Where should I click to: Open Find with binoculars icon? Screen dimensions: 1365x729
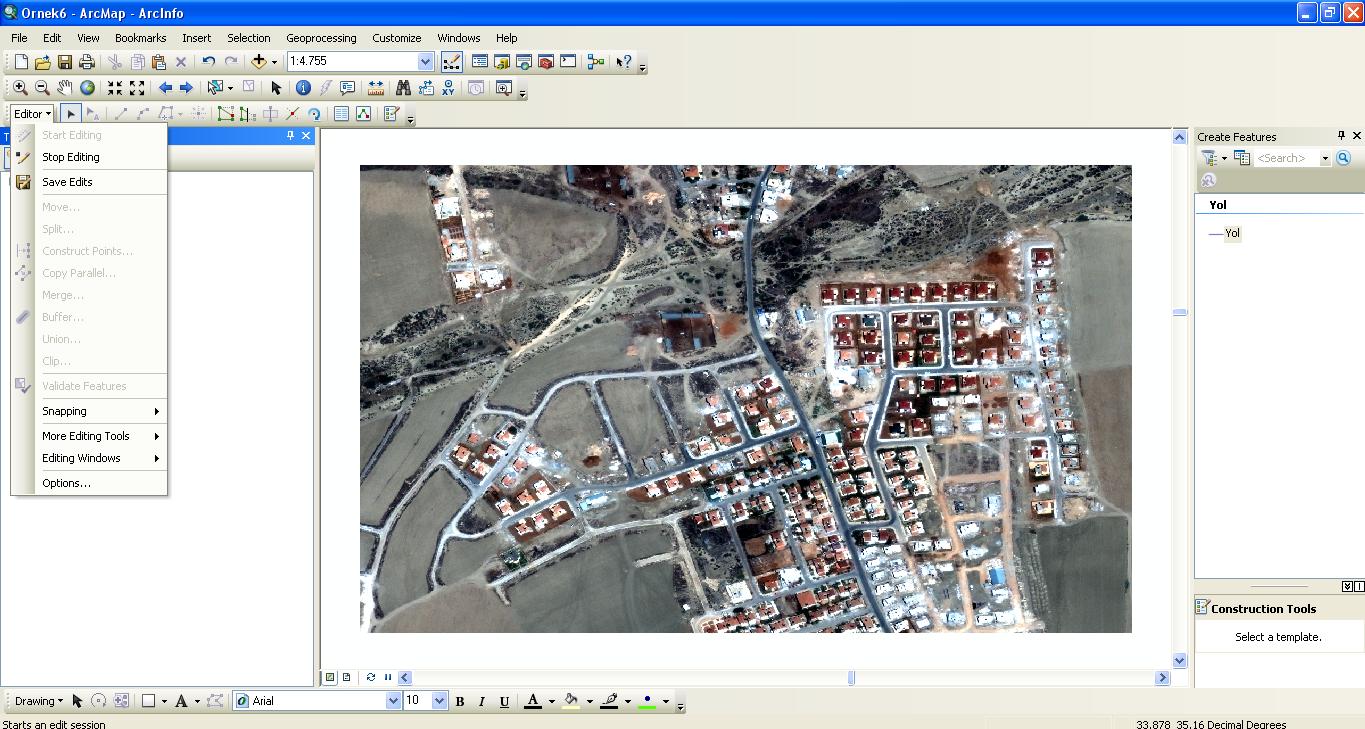pos(404,88)
